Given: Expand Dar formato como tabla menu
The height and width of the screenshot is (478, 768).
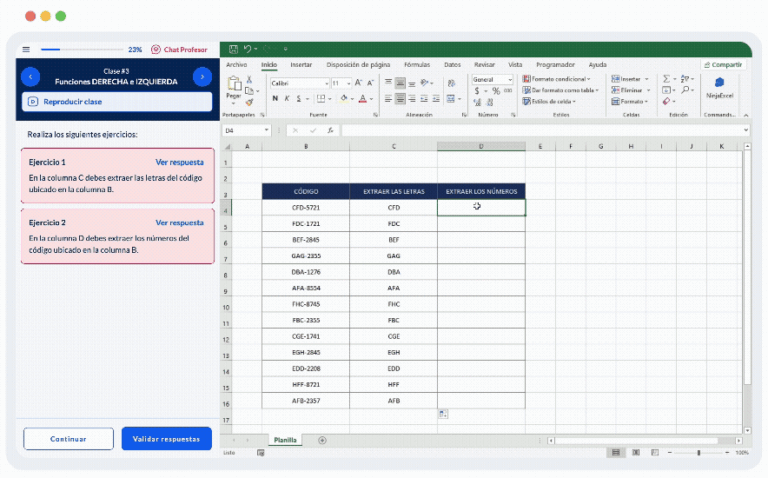Looking at the screenshot, I should tap(560, 90).
